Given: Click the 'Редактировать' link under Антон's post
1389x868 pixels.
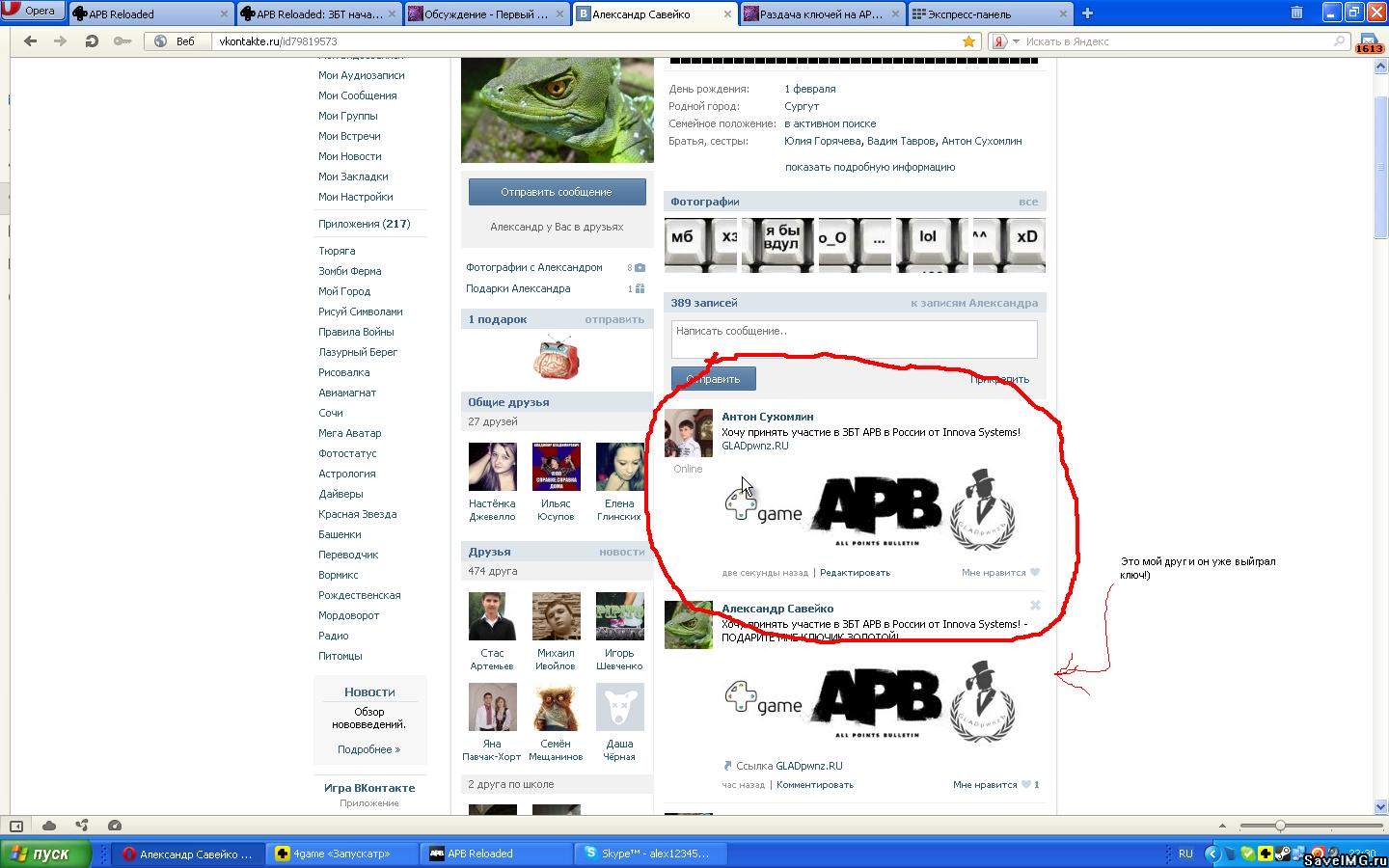Looking at the screenshot, I should coord(855,573).
